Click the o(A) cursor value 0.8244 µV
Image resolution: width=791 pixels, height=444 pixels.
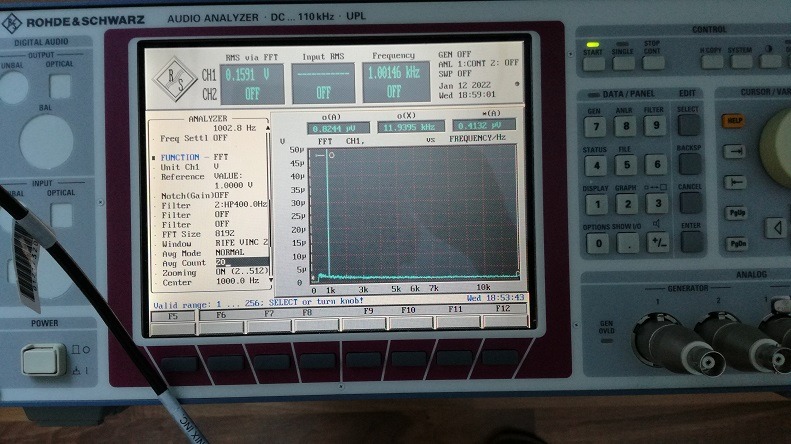(x=338, y=128)
